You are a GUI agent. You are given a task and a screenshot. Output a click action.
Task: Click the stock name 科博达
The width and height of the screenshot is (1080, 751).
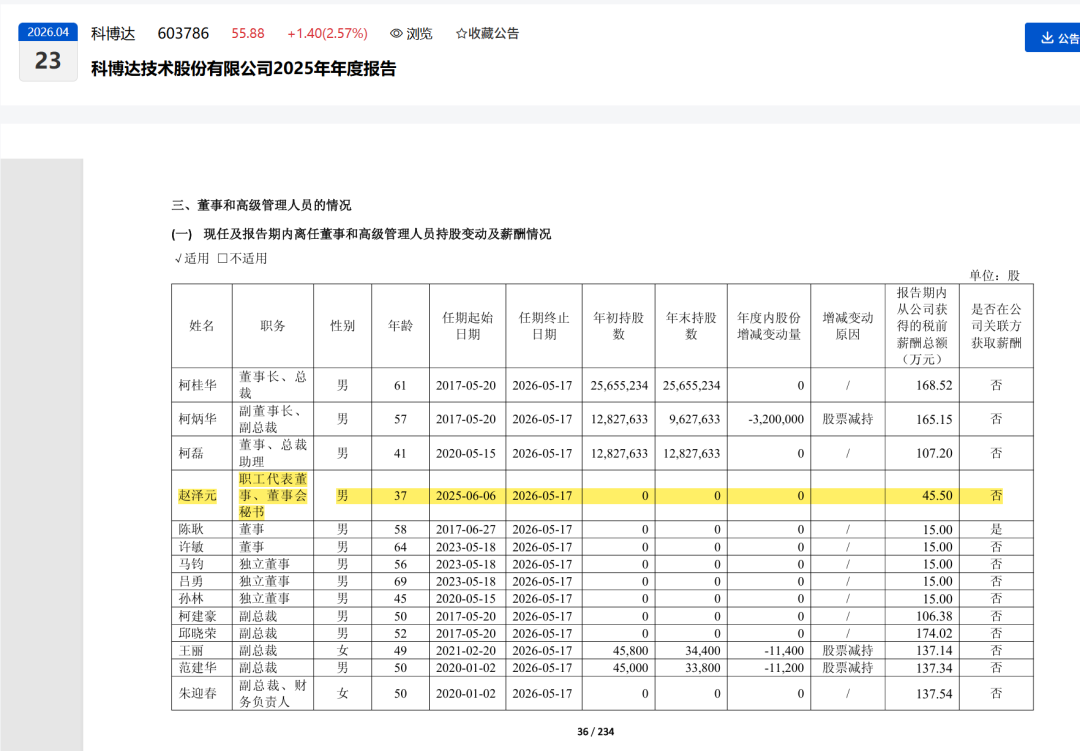pos(113,33)
